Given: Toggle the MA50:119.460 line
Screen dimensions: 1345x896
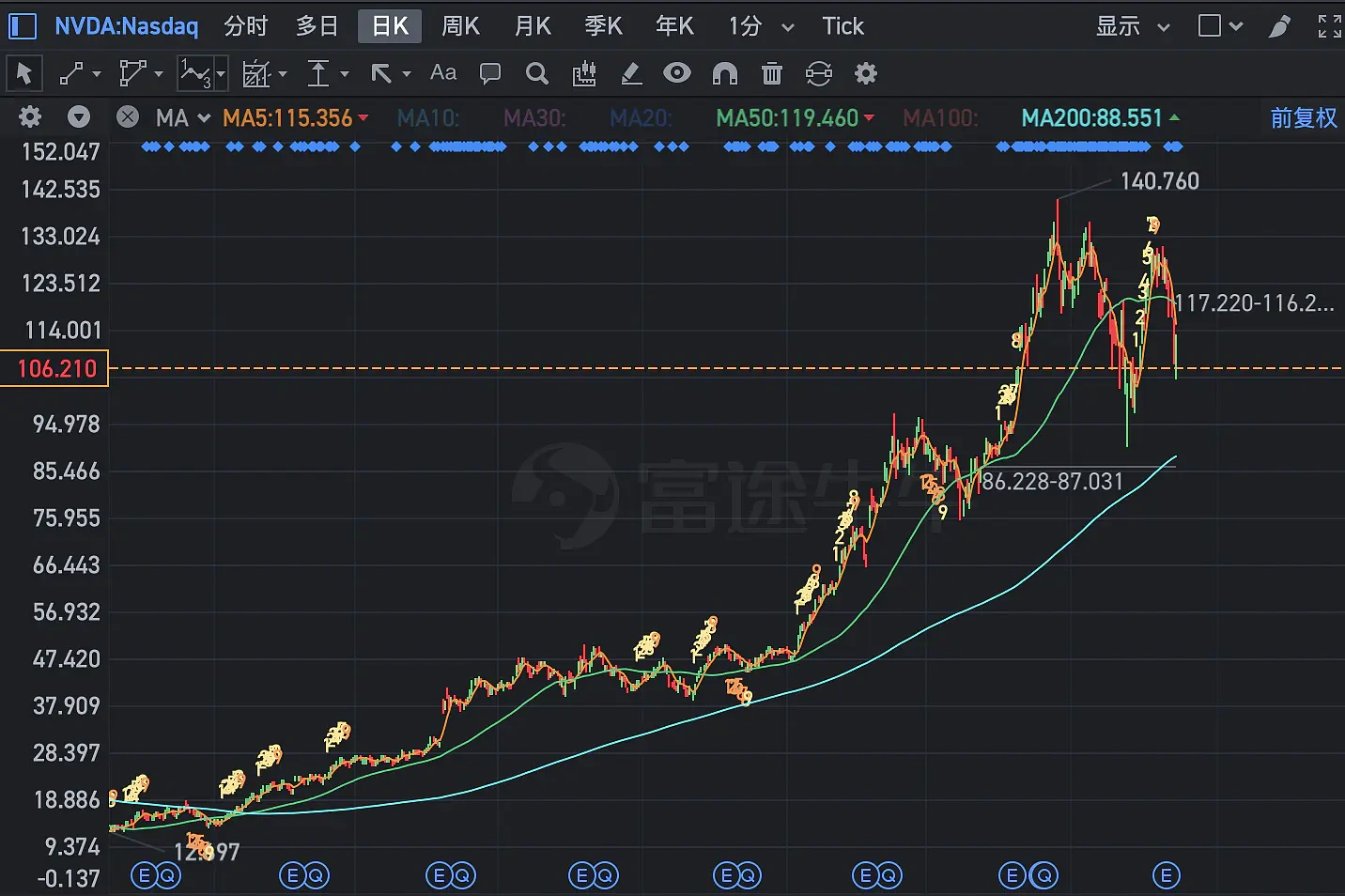Looking at the screenshot, I should click(795, 118).
